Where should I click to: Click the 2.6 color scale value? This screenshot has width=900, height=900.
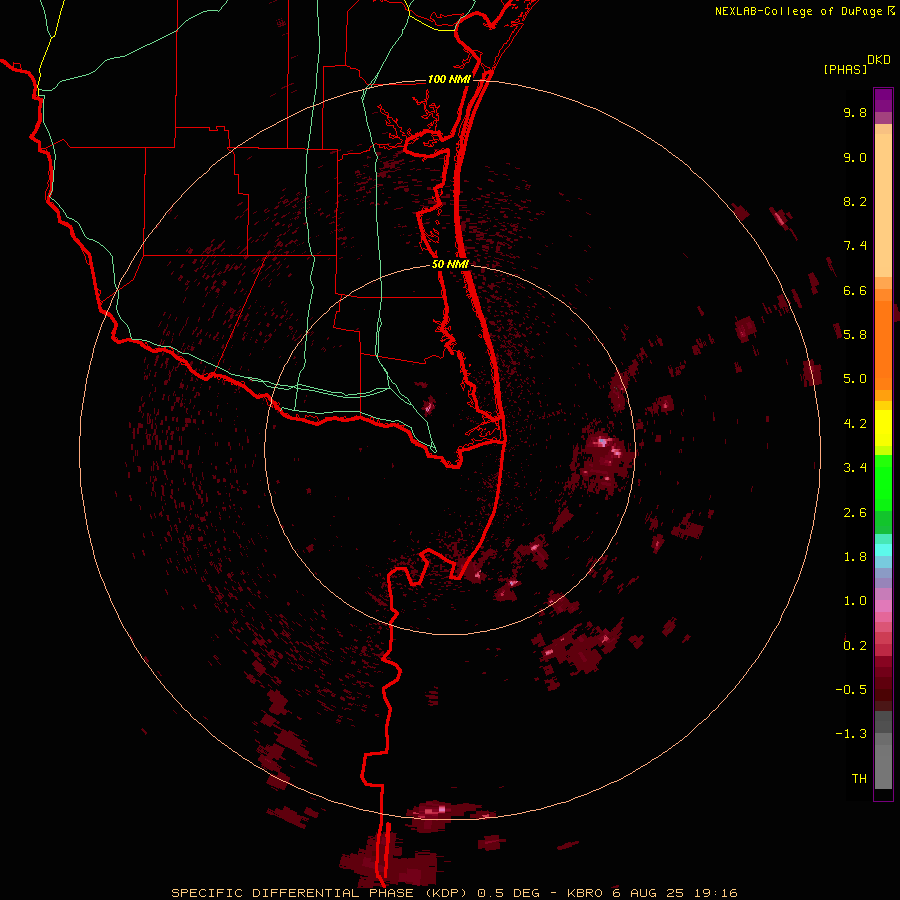855,512
